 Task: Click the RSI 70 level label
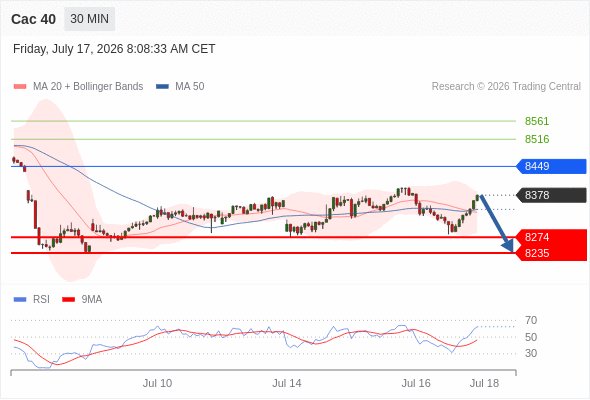(531, 321)
